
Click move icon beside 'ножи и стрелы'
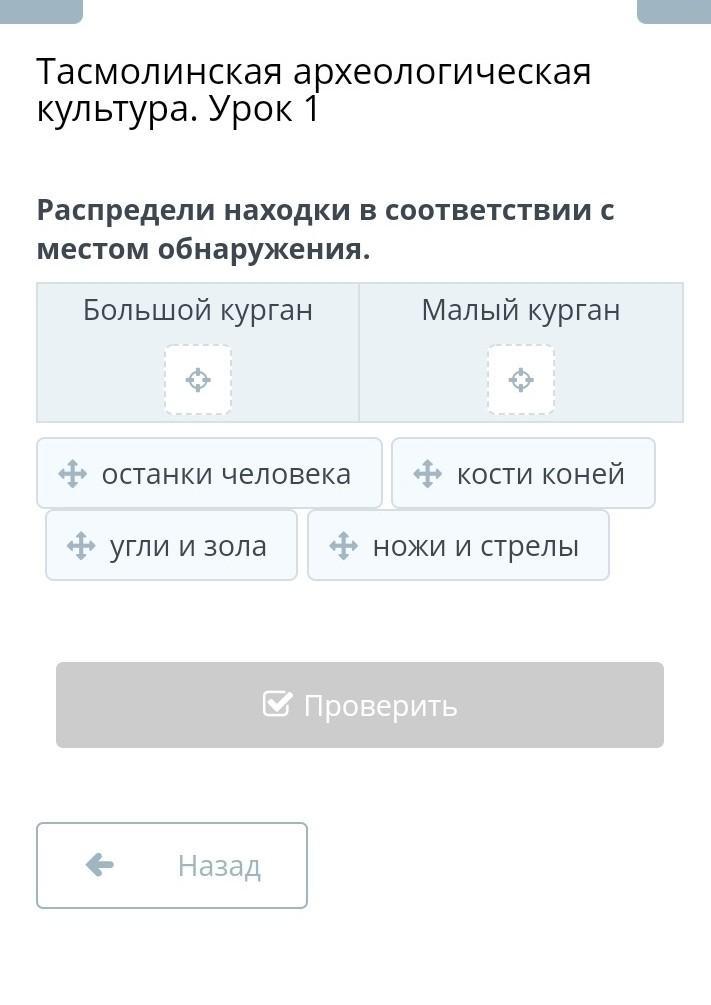343,546
